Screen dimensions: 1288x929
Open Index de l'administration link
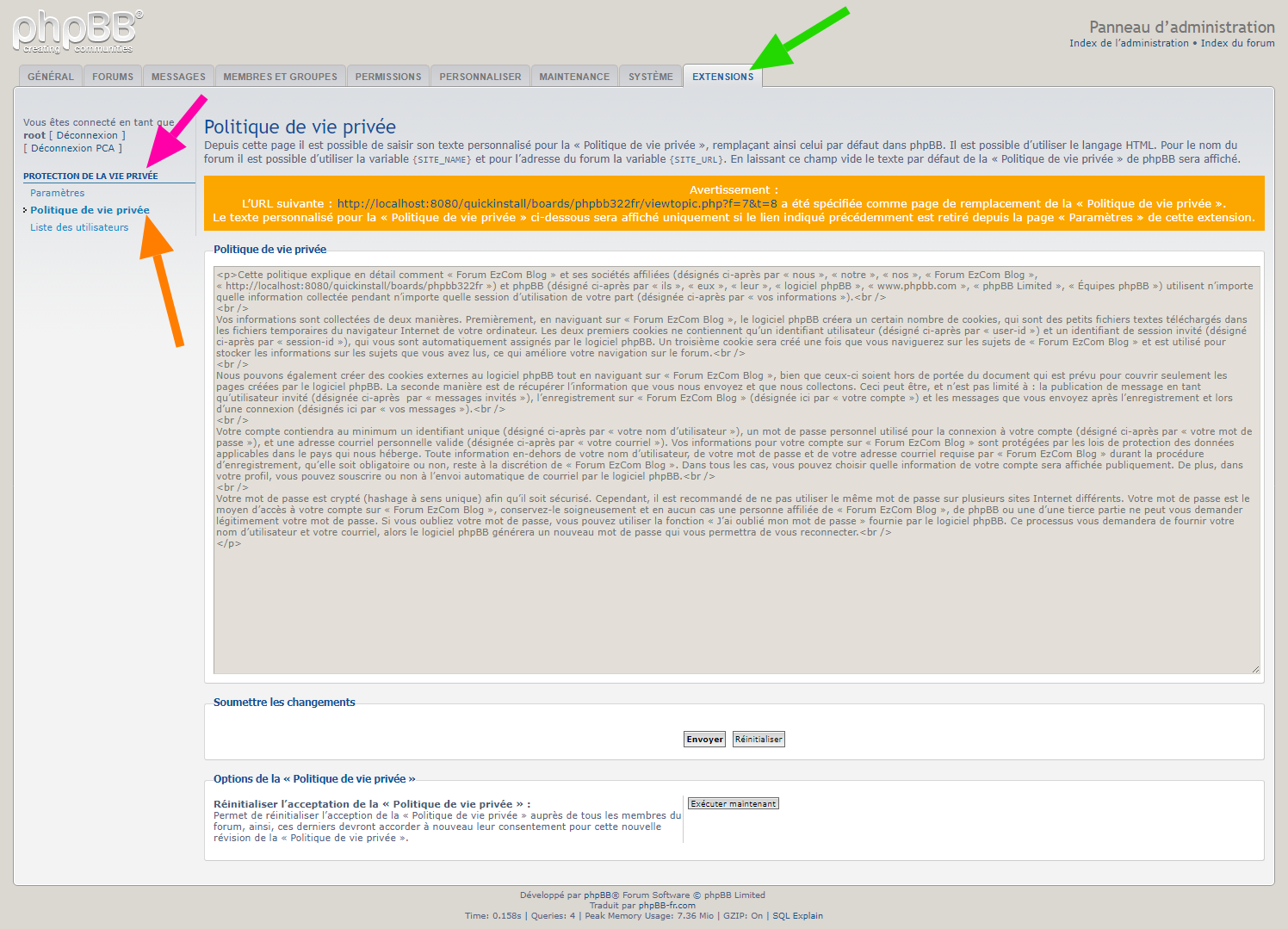coord(1129,43)
